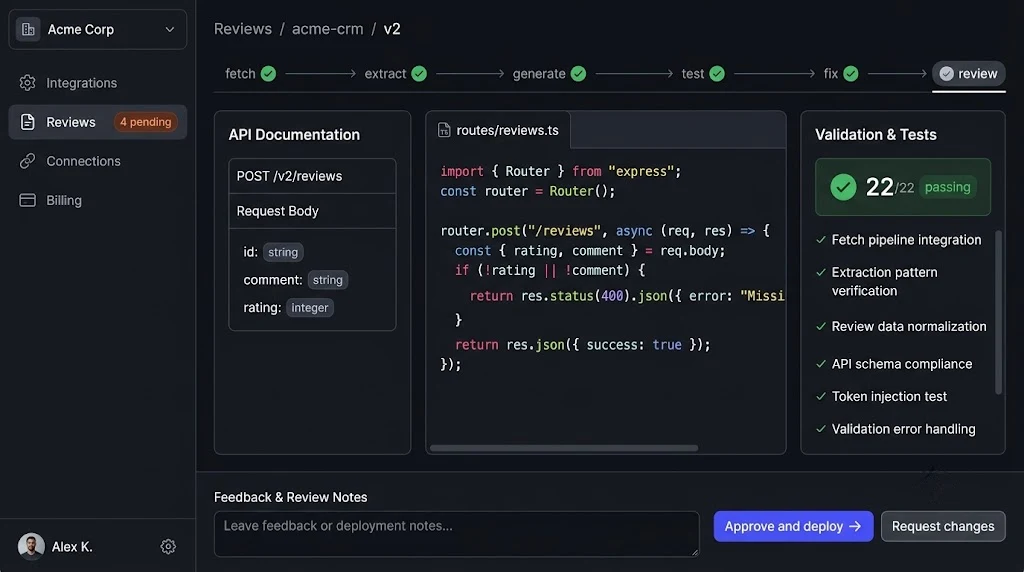Screen dimensions: 1024x572
Task: Select the routes/reviews.ts file tab
Action: (x=498, y=130)
